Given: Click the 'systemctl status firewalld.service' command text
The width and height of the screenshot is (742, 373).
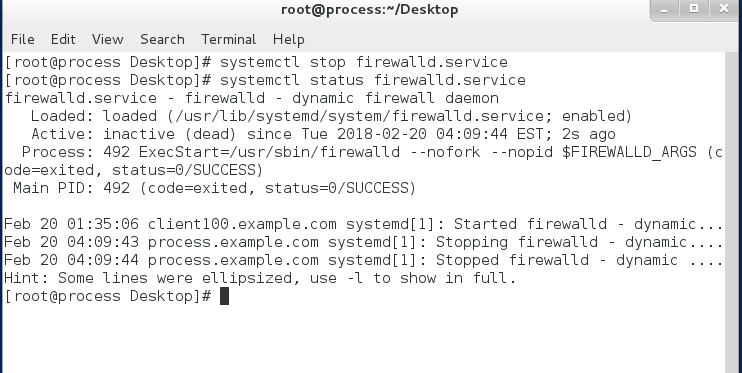Looking at the screenshot, I should point(372,80).
